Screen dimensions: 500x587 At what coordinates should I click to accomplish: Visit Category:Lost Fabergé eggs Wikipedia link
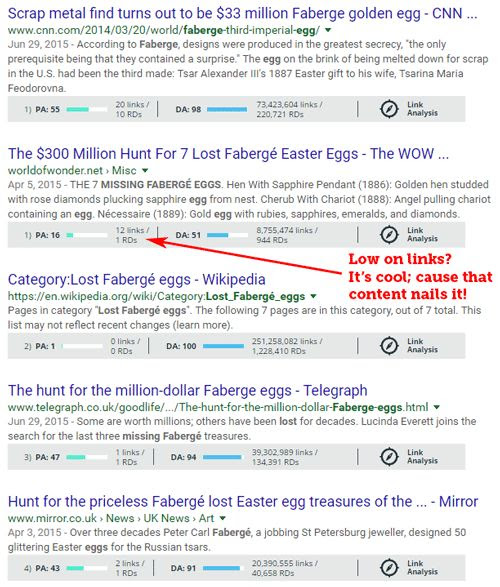(x=137, y=280)
